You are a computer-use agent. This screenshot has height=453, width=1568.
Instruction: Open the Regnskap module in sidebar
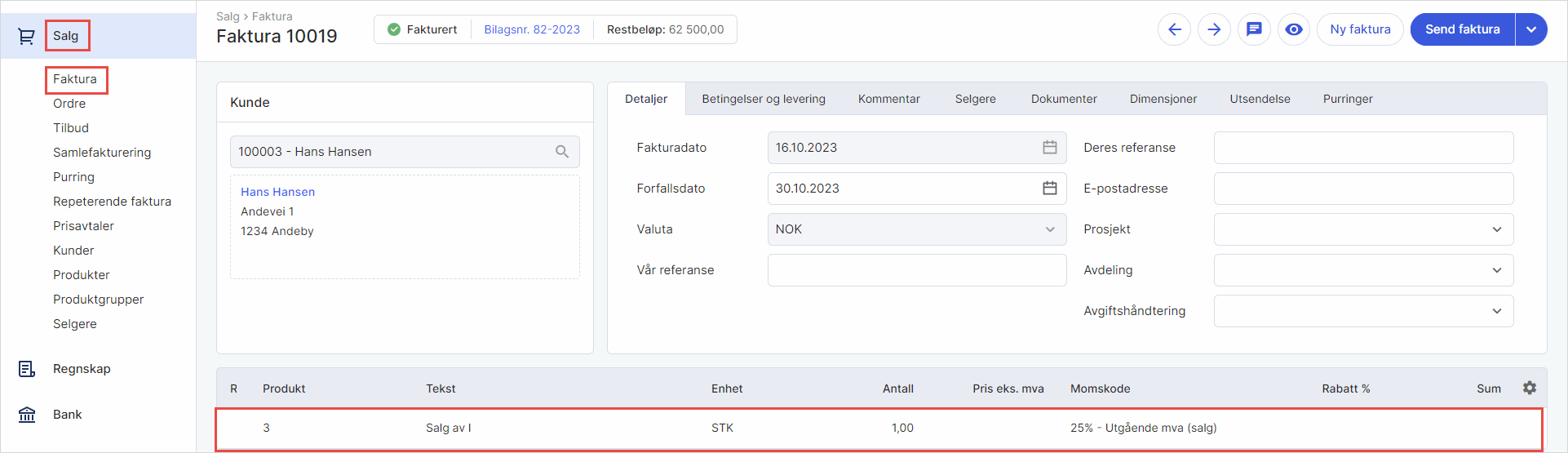(x=82, y=369)
